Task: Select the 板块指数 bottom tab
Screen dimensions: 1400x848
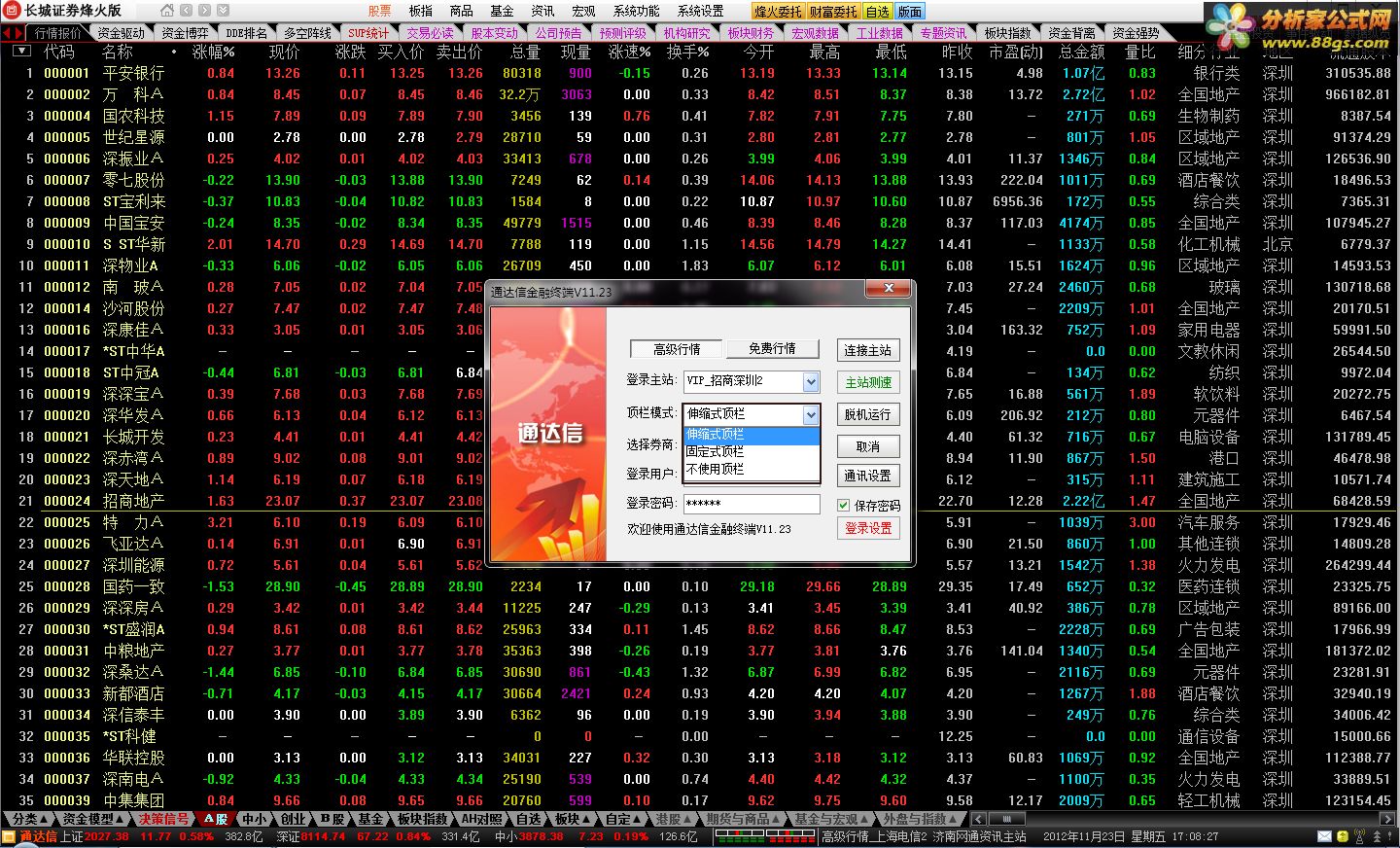Action: 422,819
